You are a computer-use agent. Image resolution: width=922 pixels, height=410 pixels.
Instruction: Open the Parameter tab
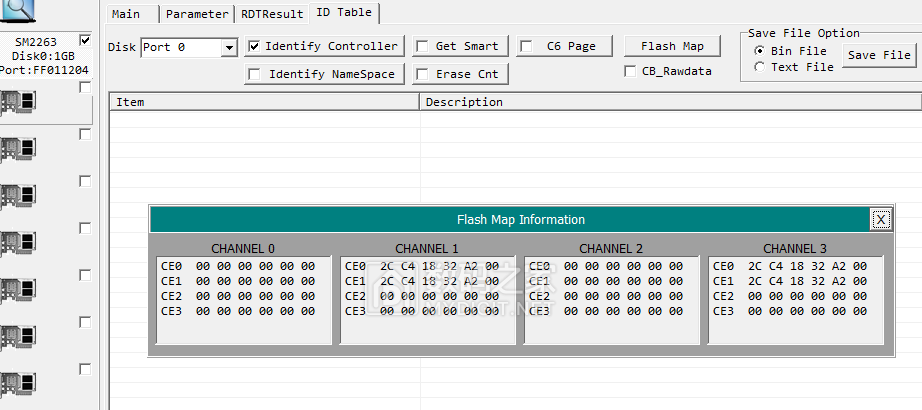coord(197,14)
